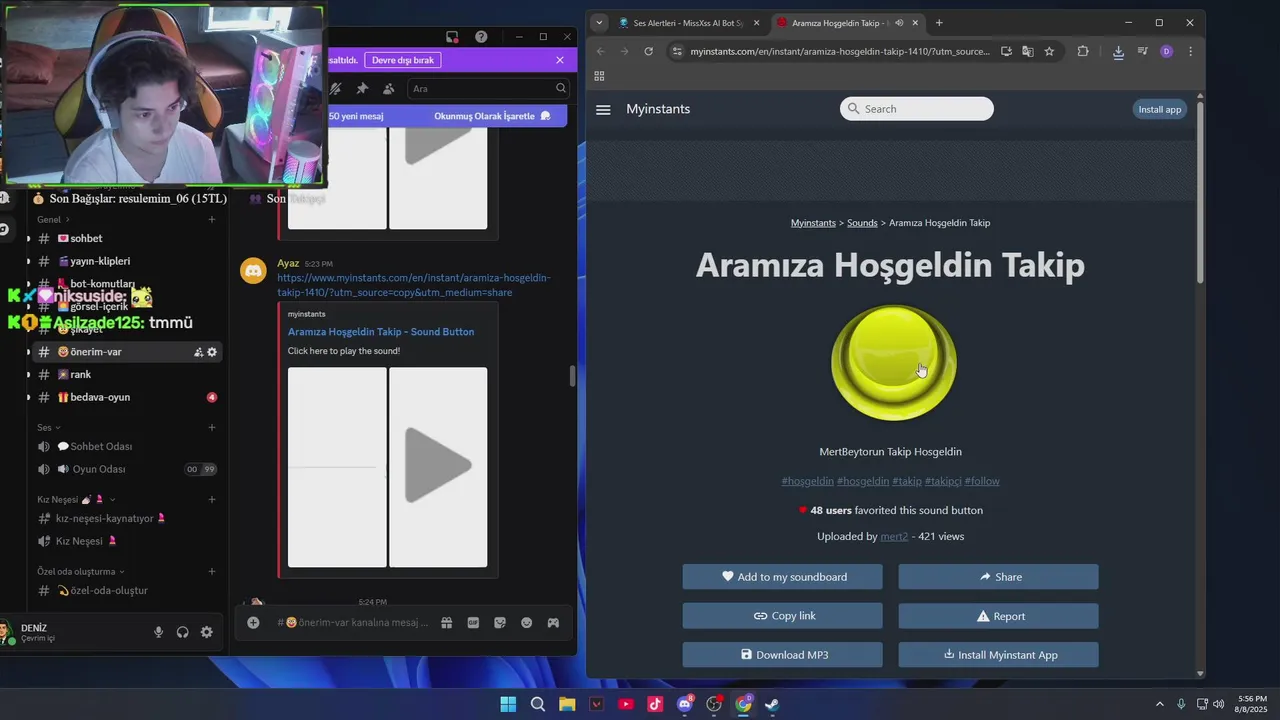Click browser forward arrow
Image resolution: width=1280 pixels, height=720 pixels.
624,51
